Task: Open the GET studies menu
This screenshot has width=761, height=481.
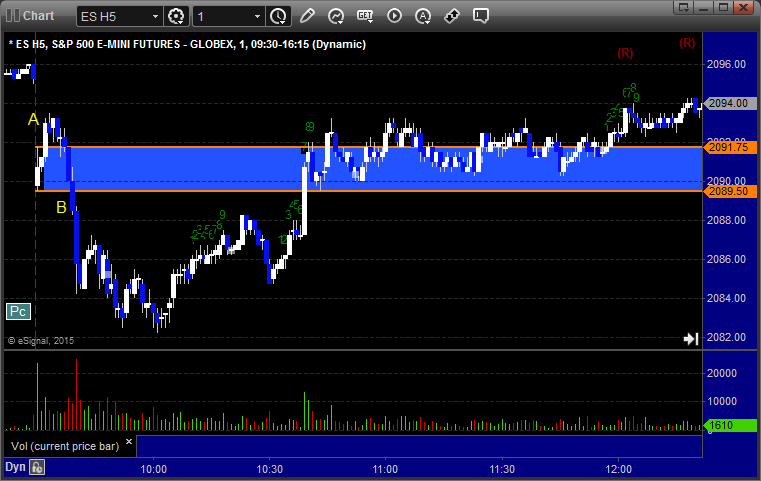Action: point(365,16)
